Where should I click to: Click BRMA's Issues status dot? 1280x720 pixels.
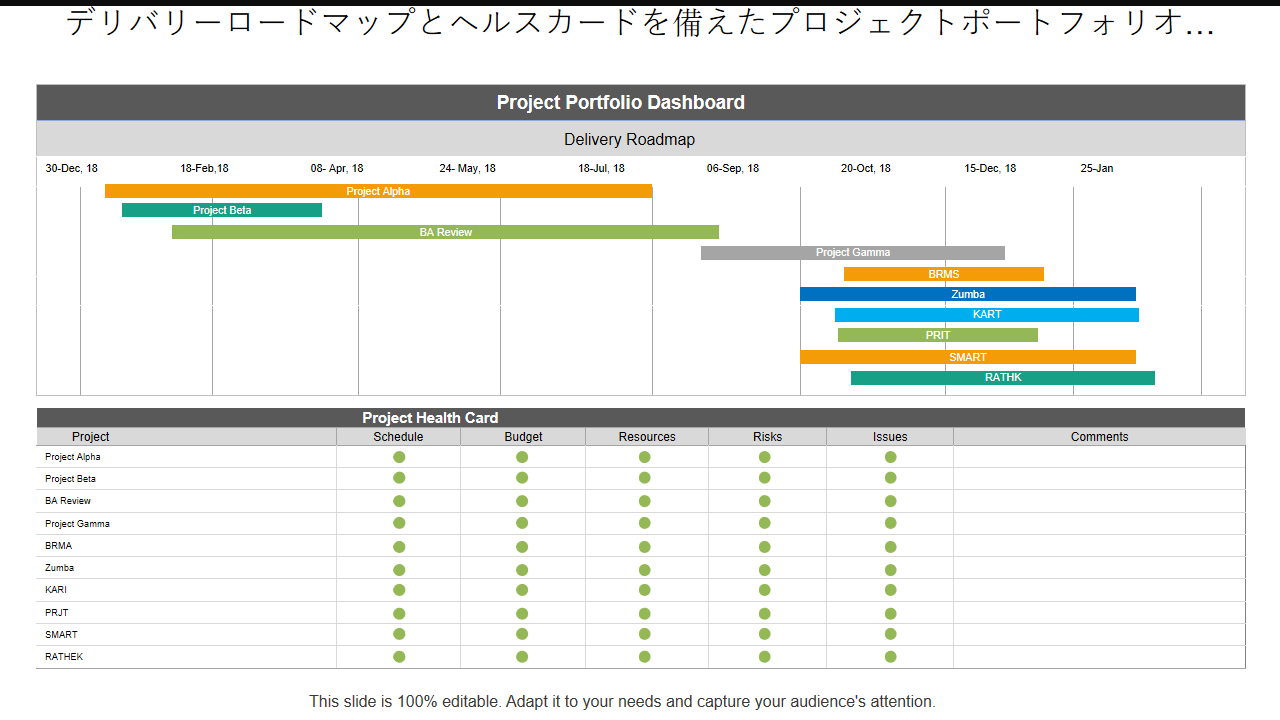(x=891, y=547)
